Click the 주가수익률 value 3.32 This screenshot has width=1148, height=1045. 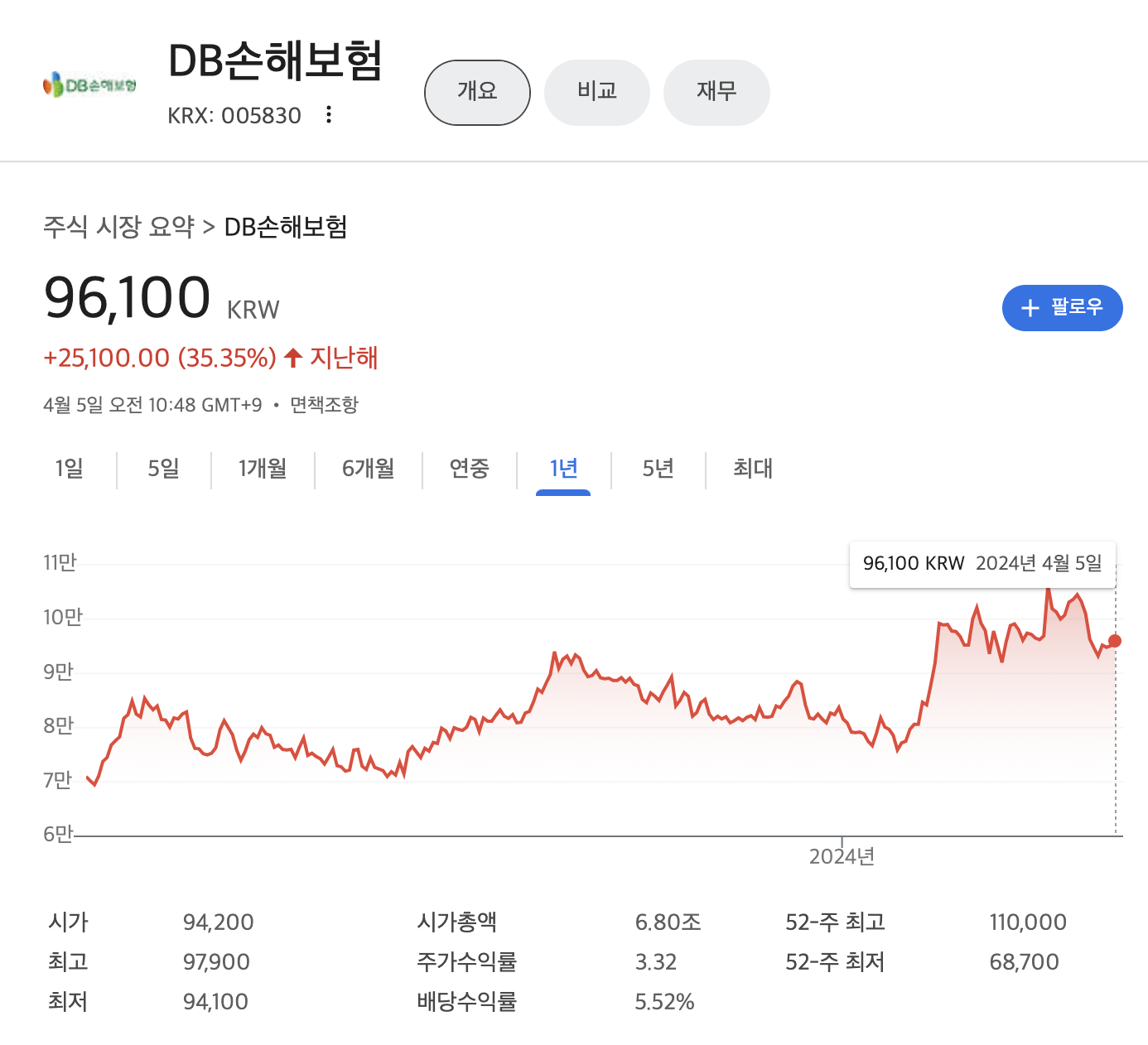(655, 961)
